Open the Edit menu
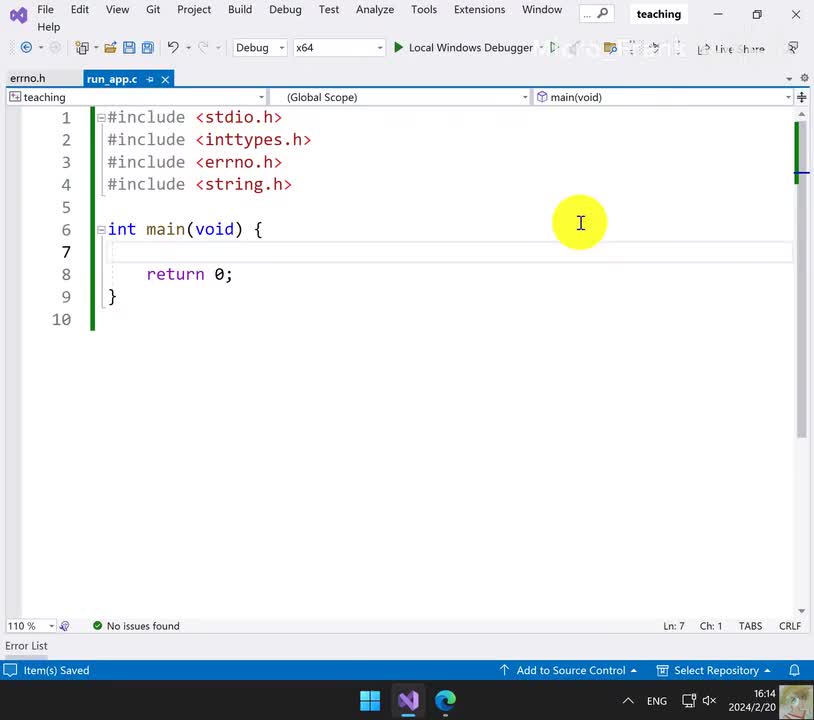814x720 pixels. click(79, 9)
